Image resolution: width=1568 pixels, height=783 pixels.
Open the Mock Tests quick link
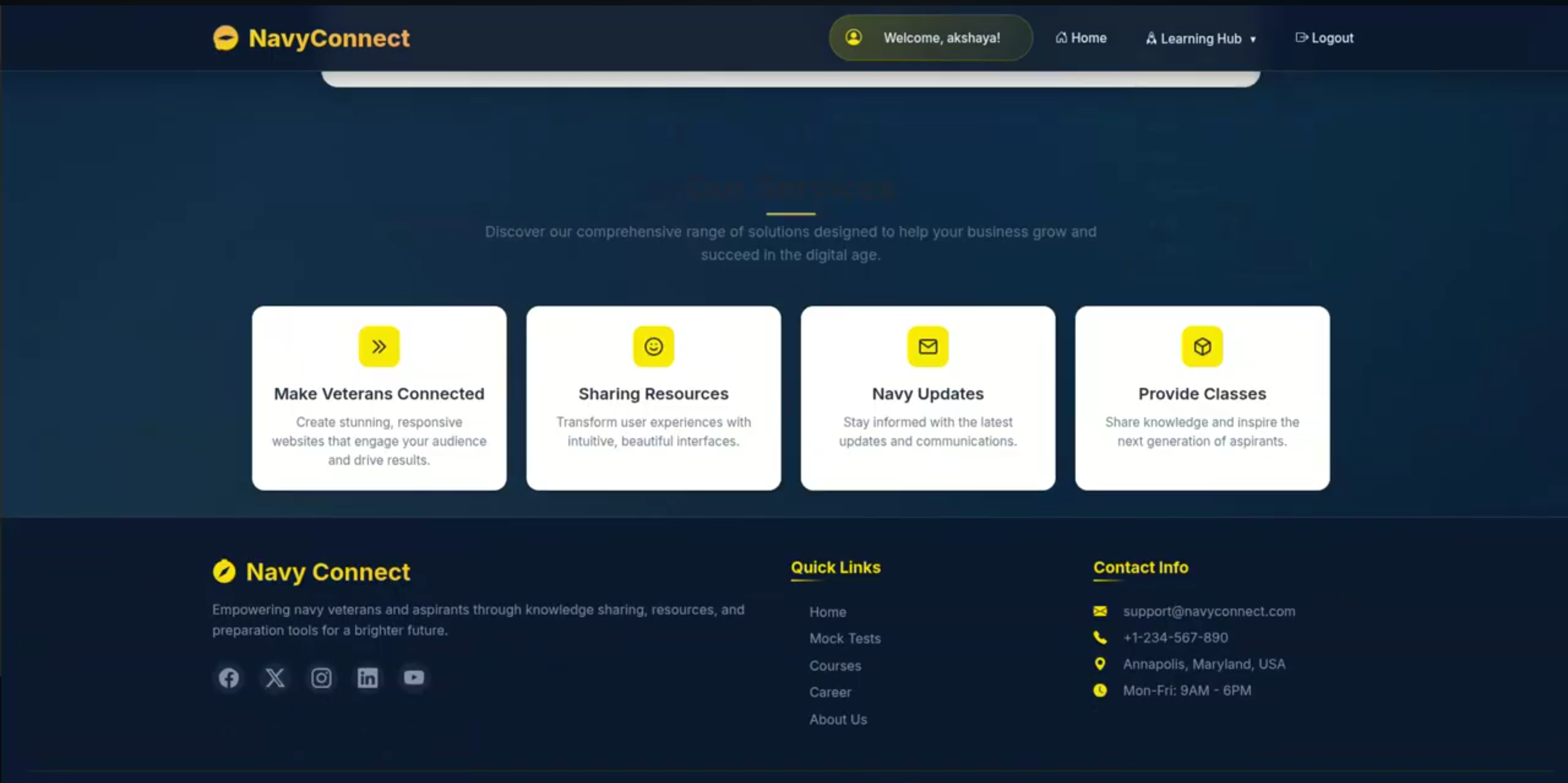(x=845, y=638)
